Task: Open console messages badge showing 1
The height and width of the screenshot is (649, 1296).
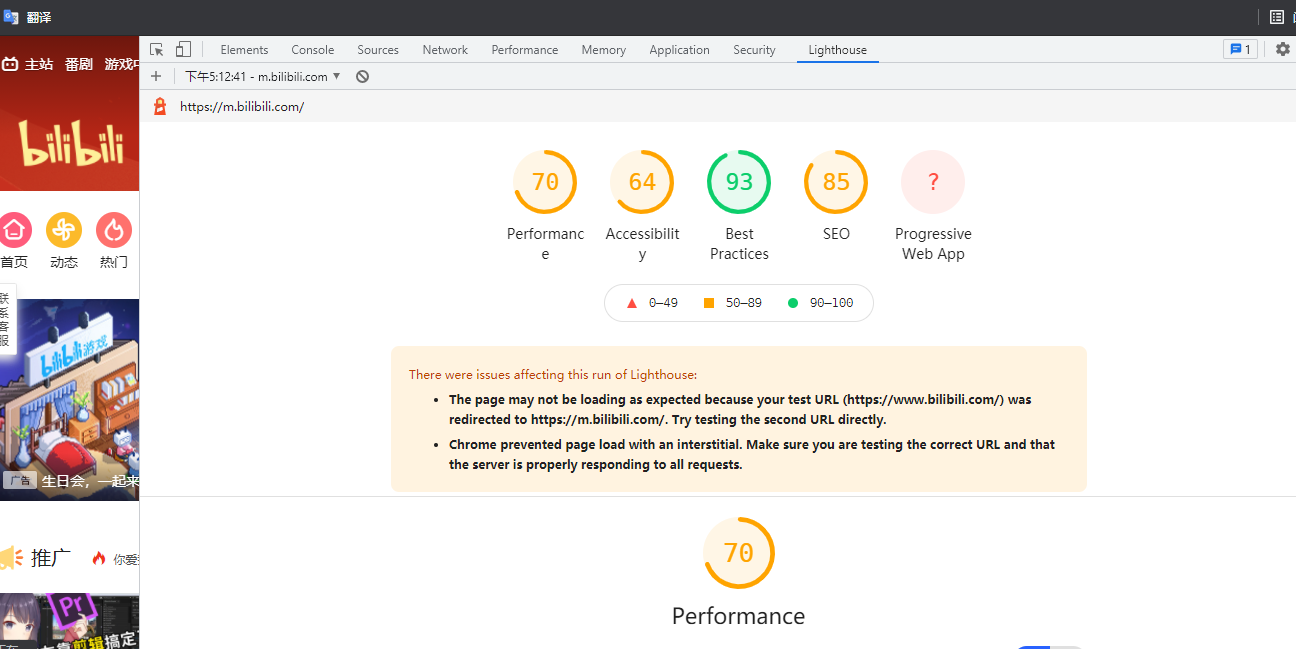Action: tap(1240, 49)
